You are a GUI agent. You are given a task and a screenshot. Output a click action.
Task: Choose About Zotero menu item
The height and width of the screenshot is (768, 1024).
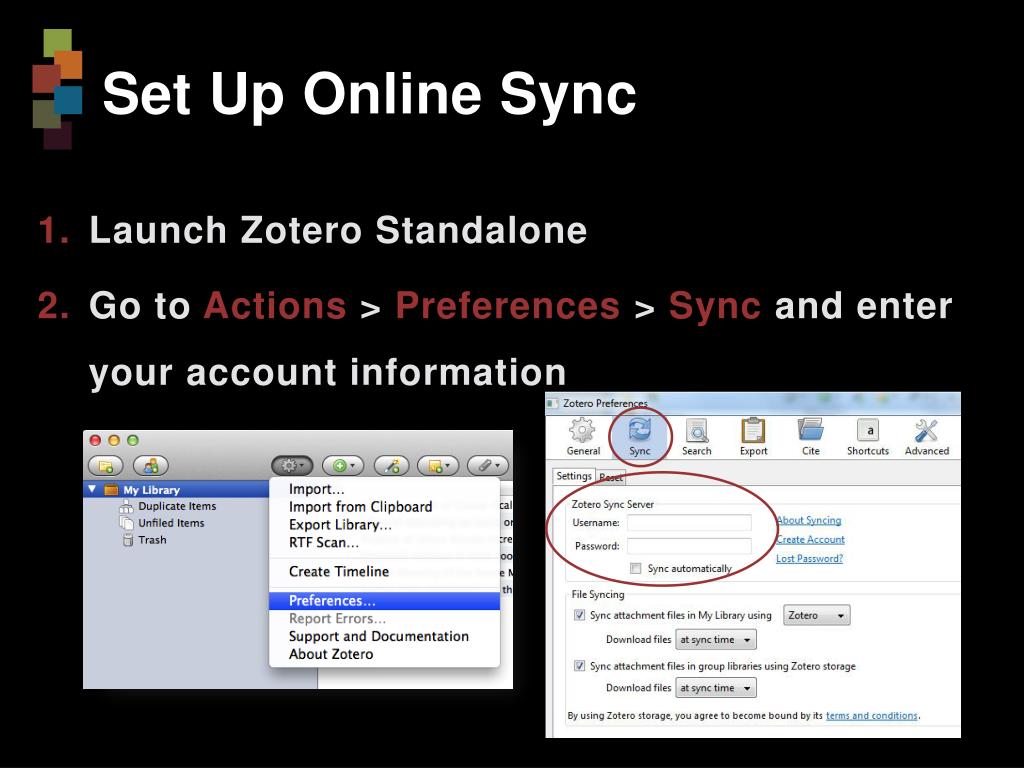[x=385, y=654]
